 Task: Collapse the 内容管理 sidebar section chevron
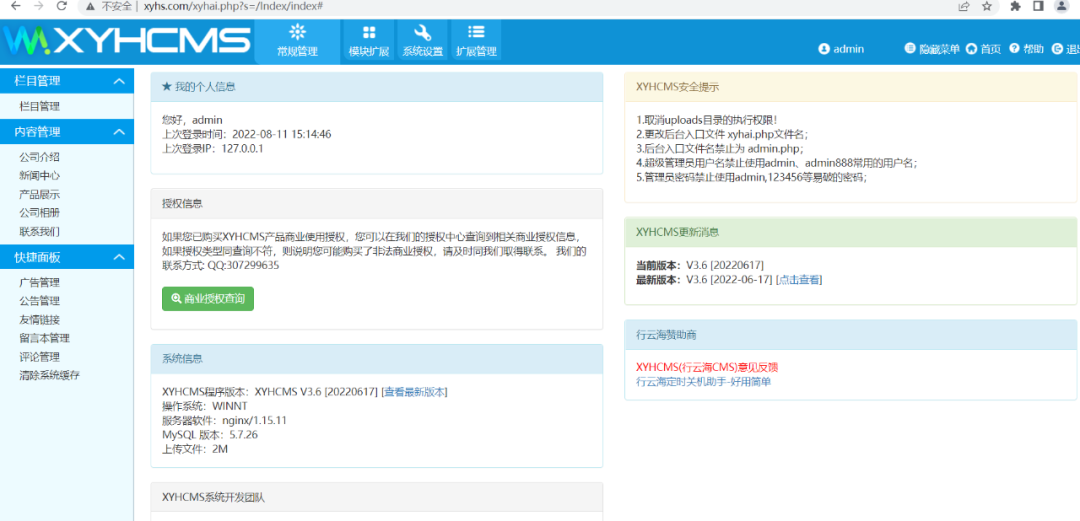tap(118, 132)
